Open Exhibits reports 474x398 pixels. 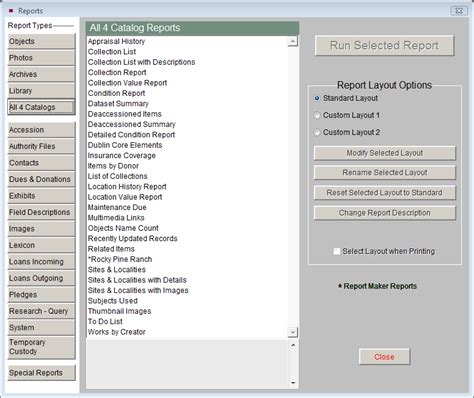(41, 196)
